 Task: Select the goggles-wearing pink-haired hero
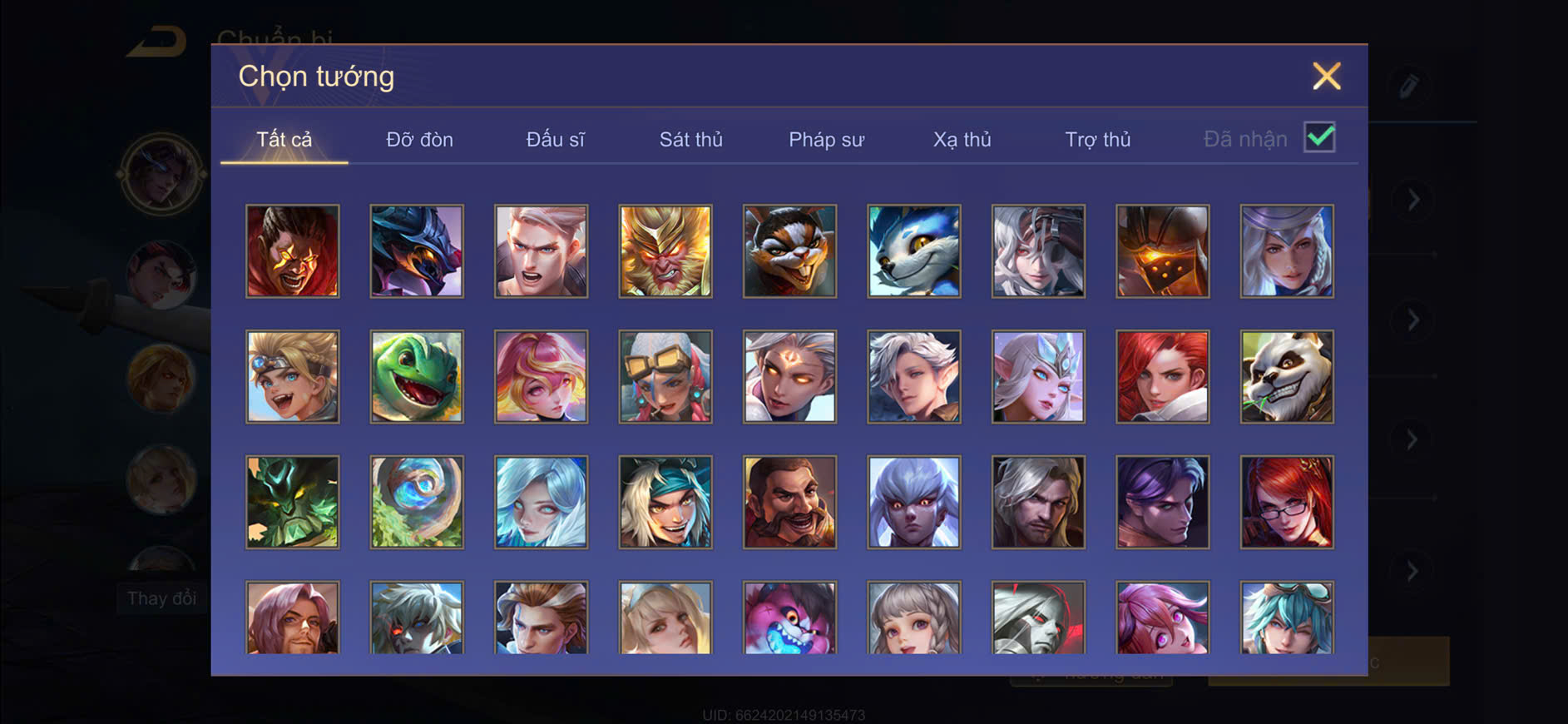[x=665, y=377]
